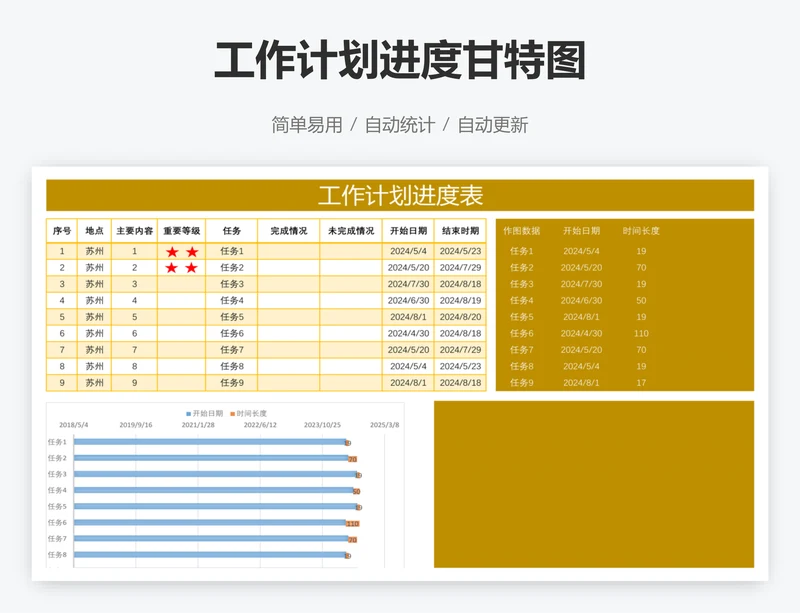
Task: Click the 2018/5/4 chart axis label
Action: pyautogui.click(x=73, y=425)
